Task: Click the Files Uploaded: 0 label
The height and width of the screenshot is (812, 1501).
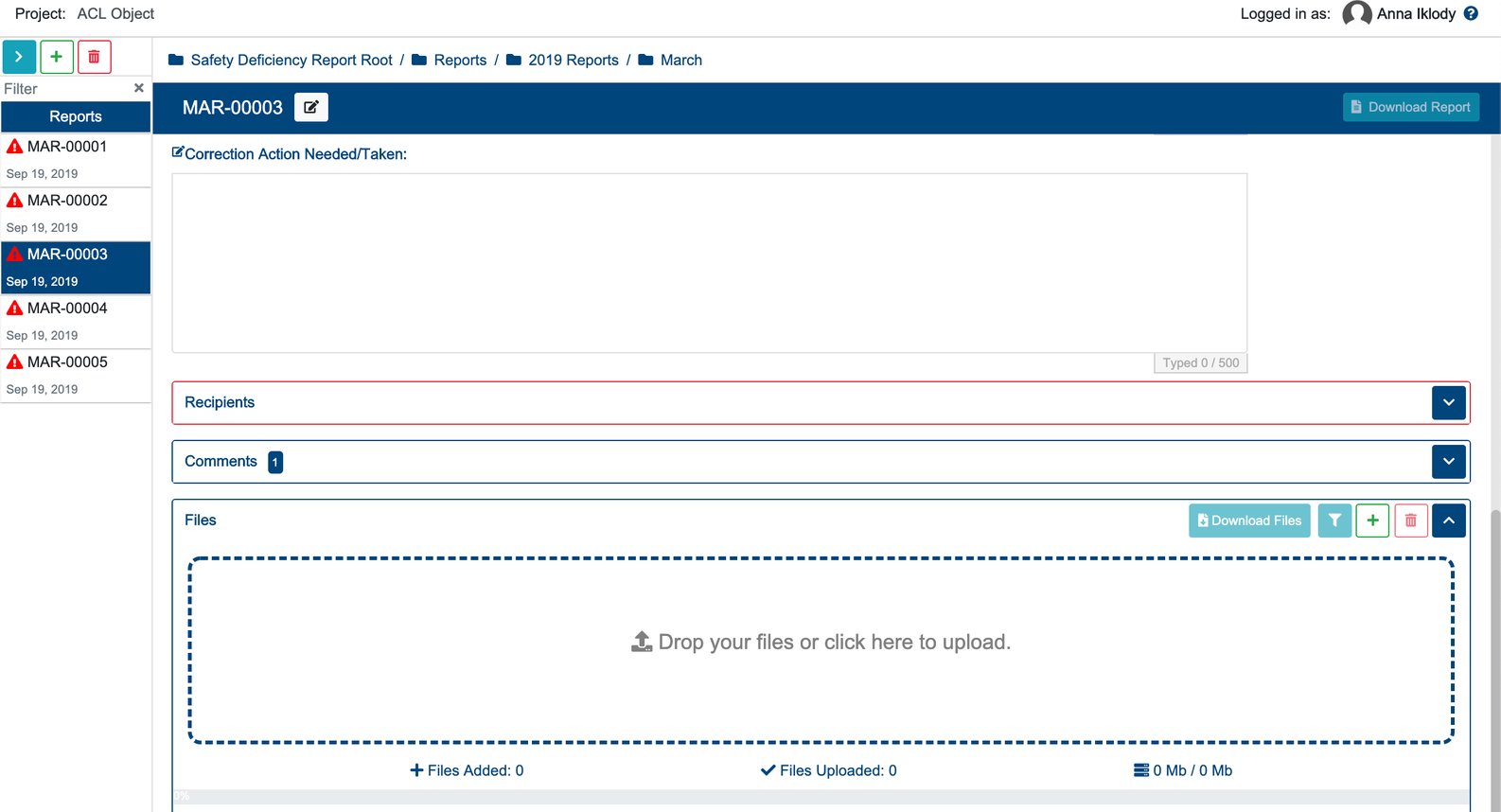Action: [x=829, y=770]
